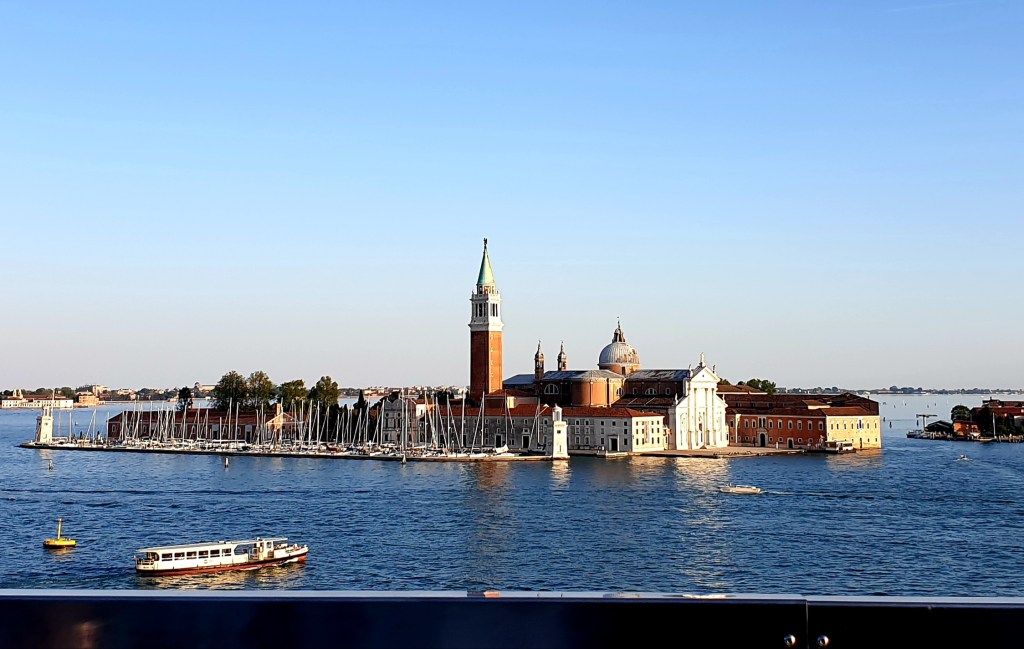Image resolution: width=1024 pixels, height=649 pixels.
Task: Select the red brick building right of church
Action: pyautogui.click(x=775, y=427)
